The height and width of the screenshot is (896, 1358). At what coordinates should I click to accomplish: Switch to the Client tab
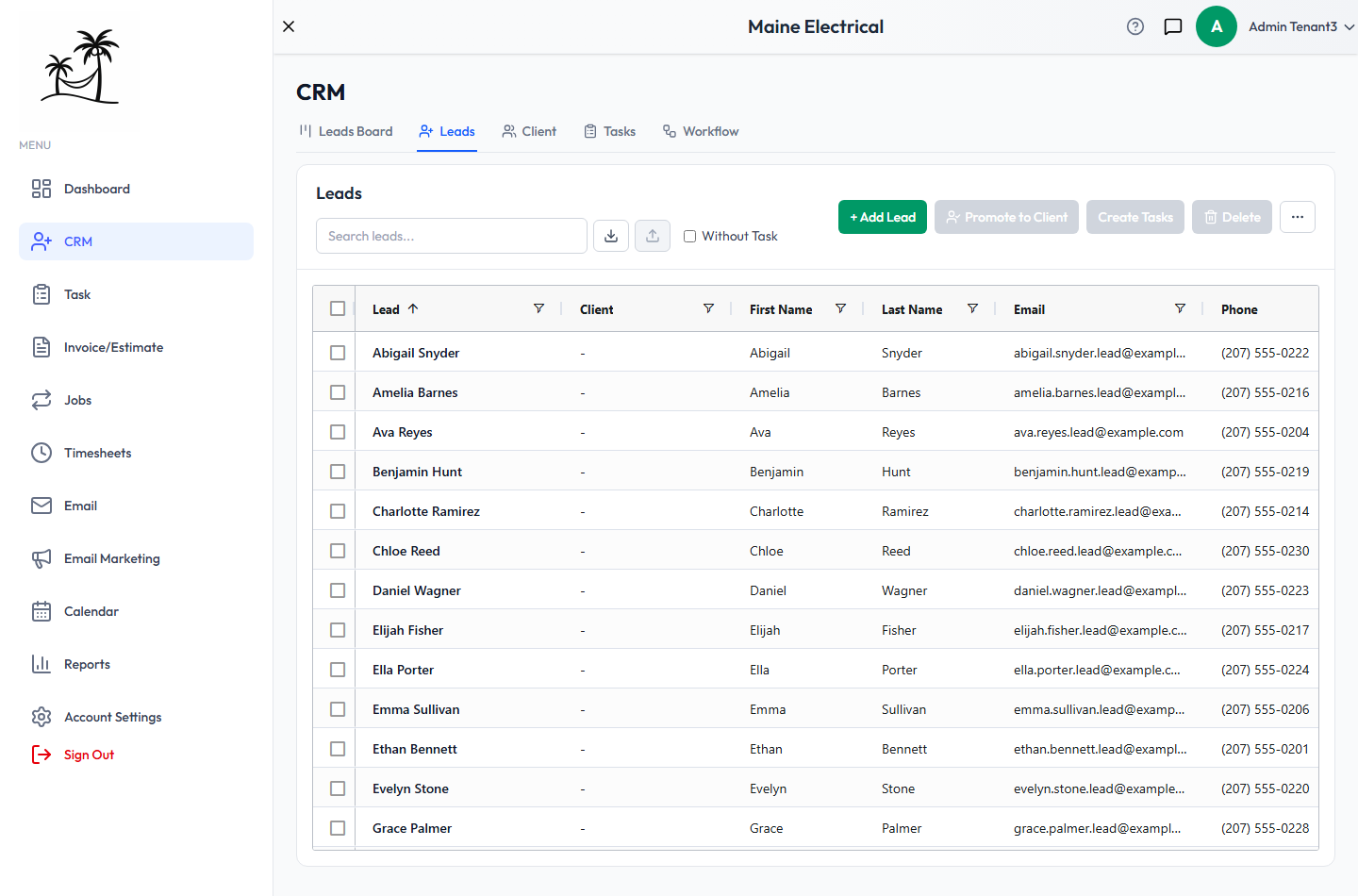click(x=529, y=131)
